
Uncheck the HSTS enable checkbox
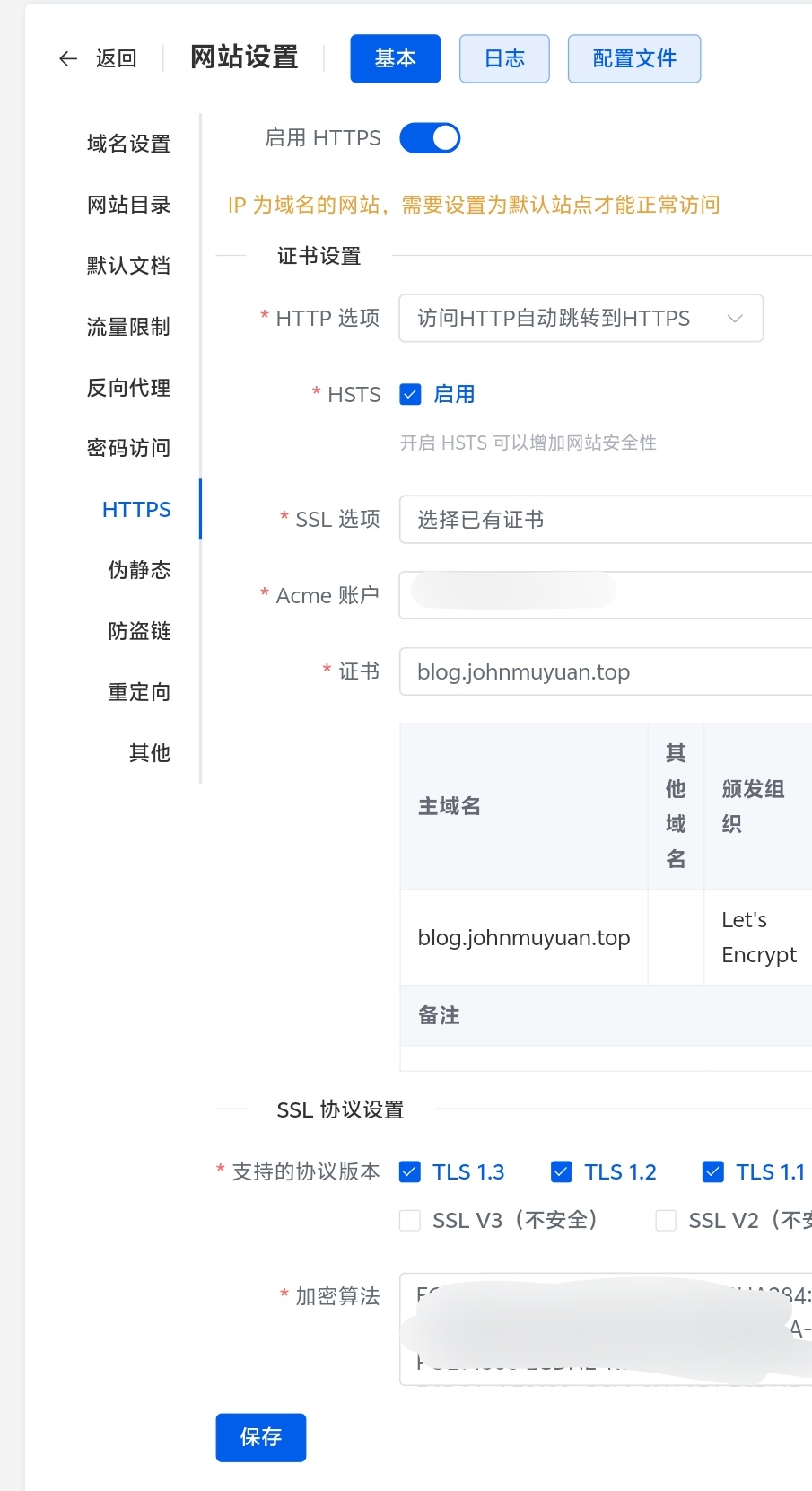(x=410, y=395)
